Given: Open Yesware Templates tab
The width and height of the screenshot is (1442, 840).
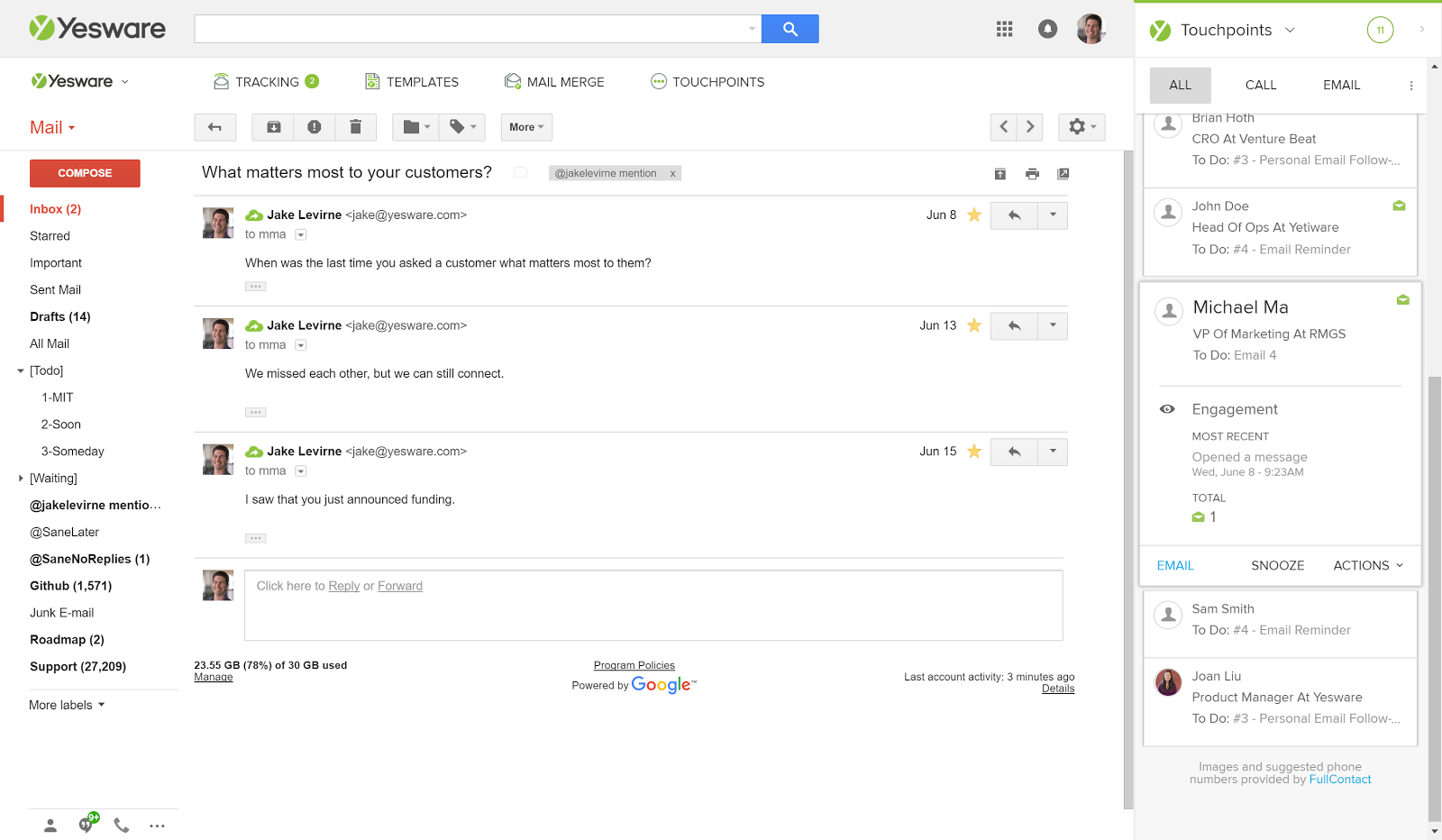Looking at the screenshot, I should click(x=412, y=82).
